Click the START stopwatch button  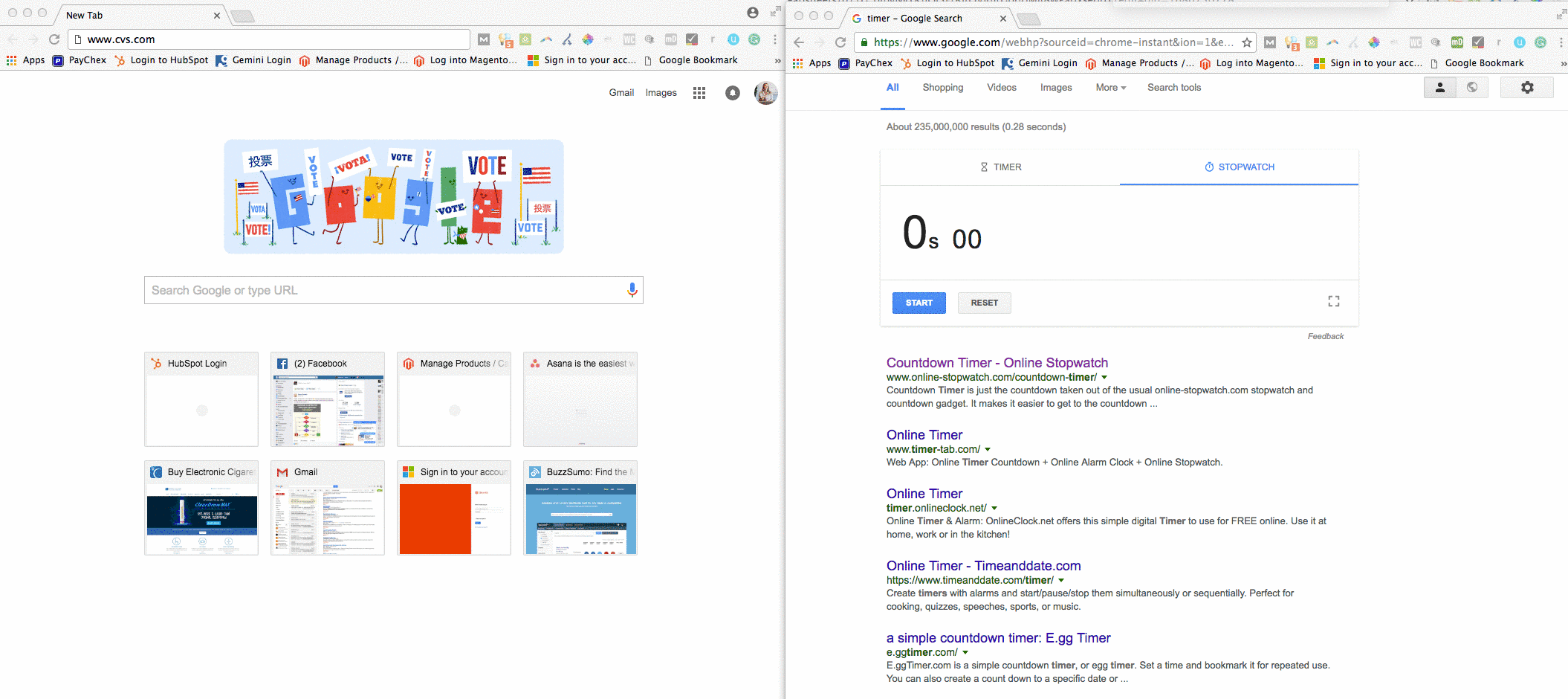coord(919,303)
